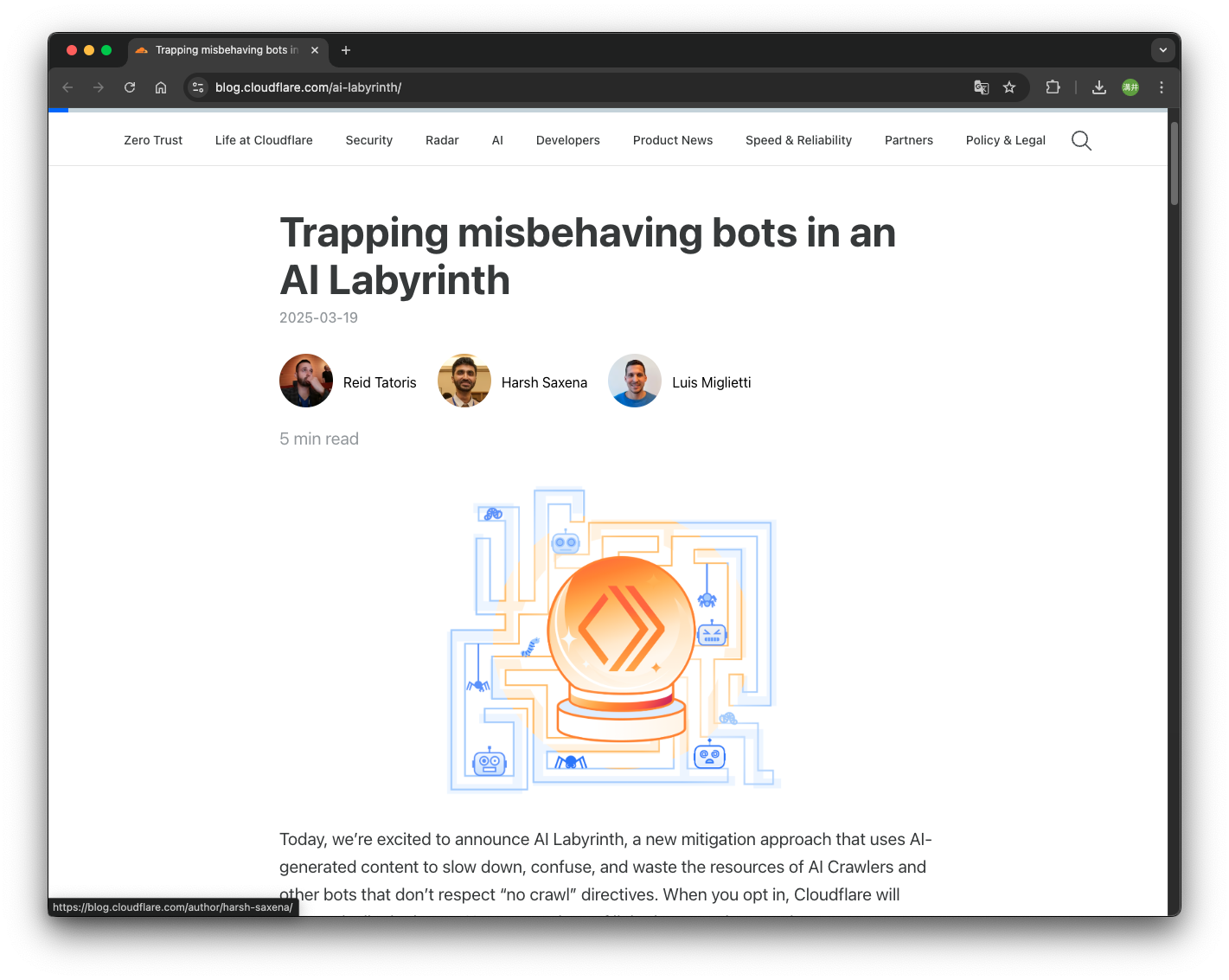Viewport: 1229px width, 980px height.
Task: Click Harsh Saxena author name
Action: [x=544, y=382]
